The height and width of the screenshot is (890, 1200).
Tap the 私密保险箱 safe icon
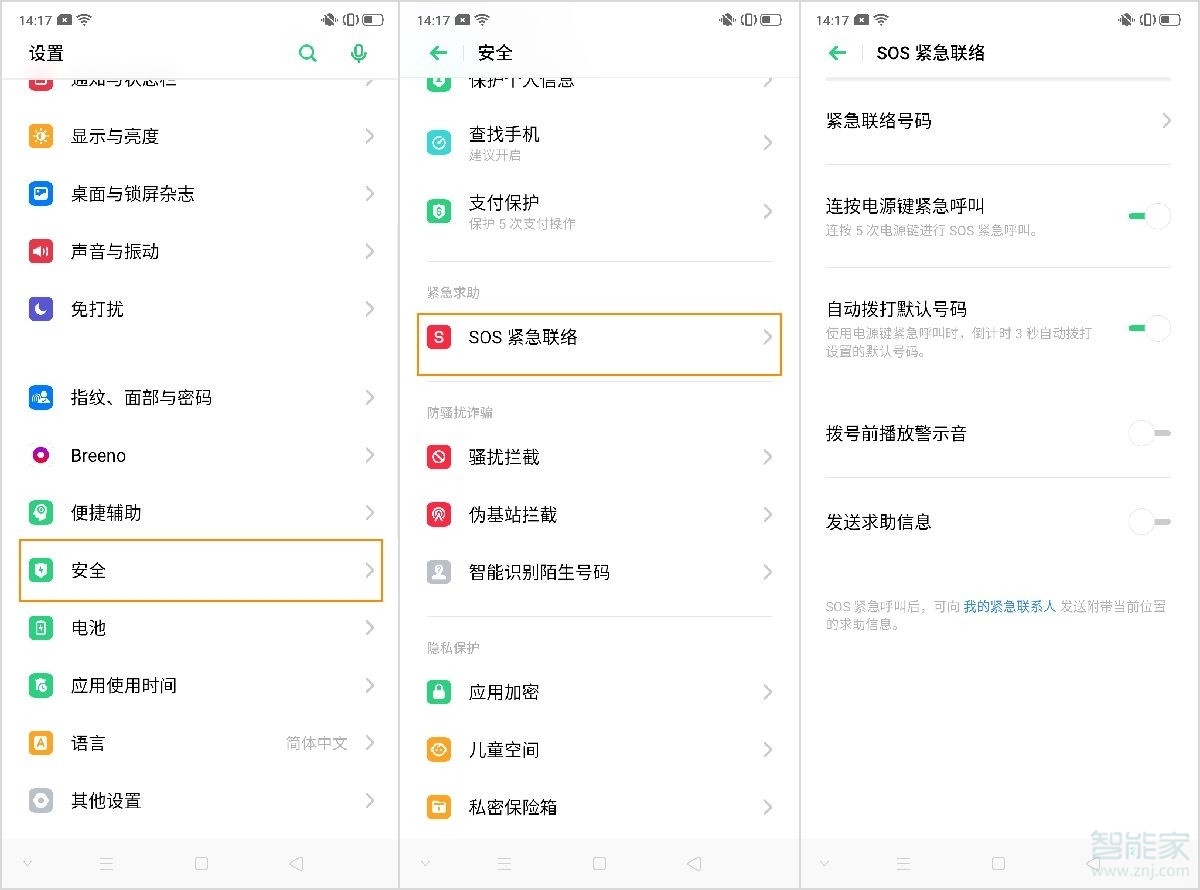(438, 807)
